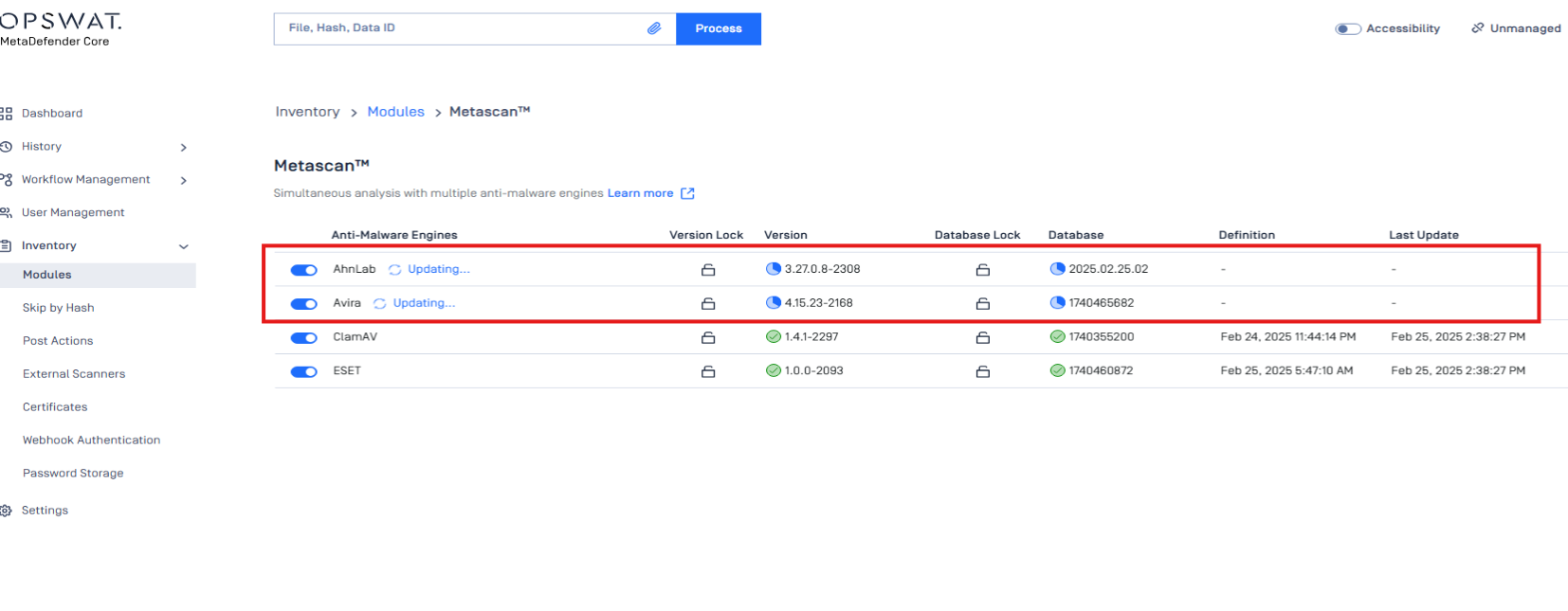
Task: Click the paperclip attach file icon
Action: click(x=654, y=28)
